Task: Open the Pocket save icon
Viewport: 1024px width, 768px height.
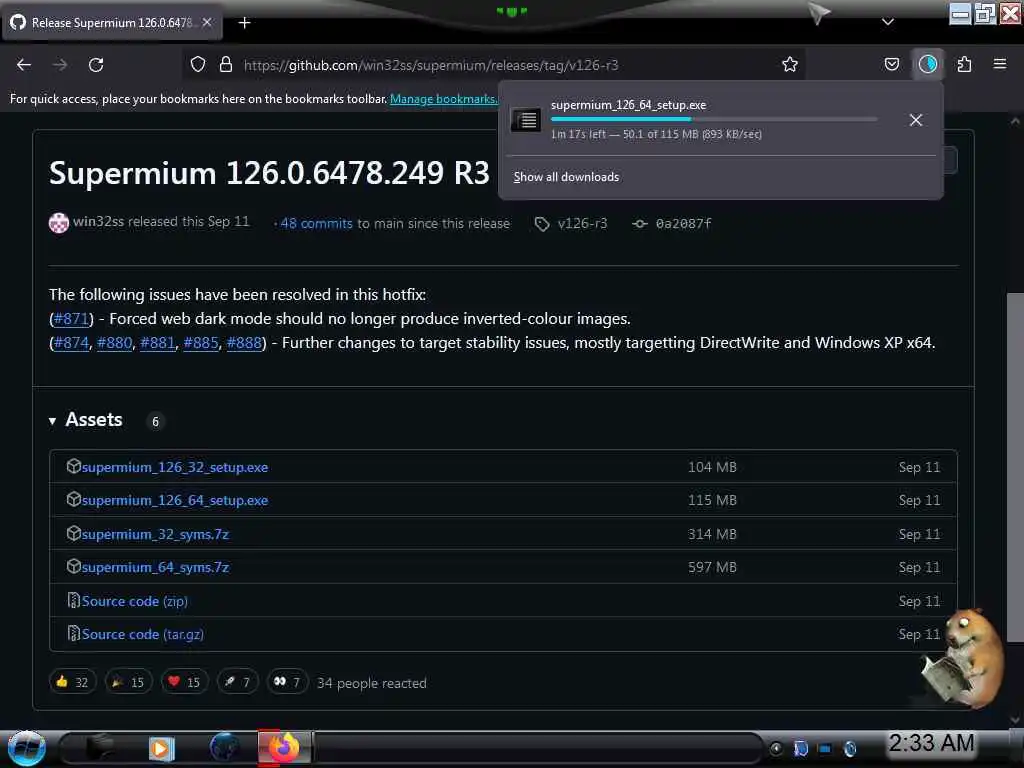Action: [x=891, y=65]
